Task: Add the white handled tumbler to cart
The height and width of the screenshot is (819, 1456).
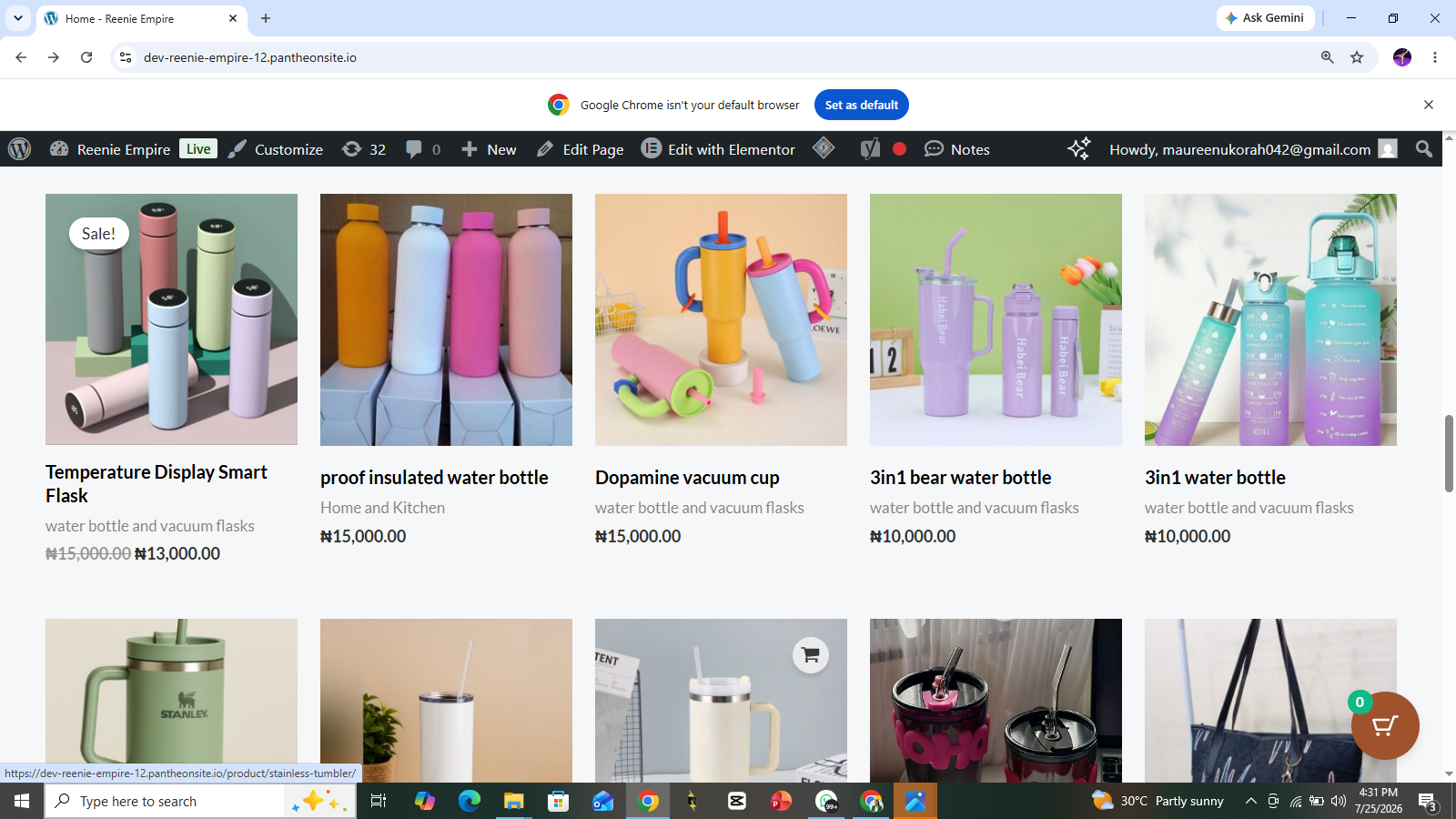Action: click(811, 655)
